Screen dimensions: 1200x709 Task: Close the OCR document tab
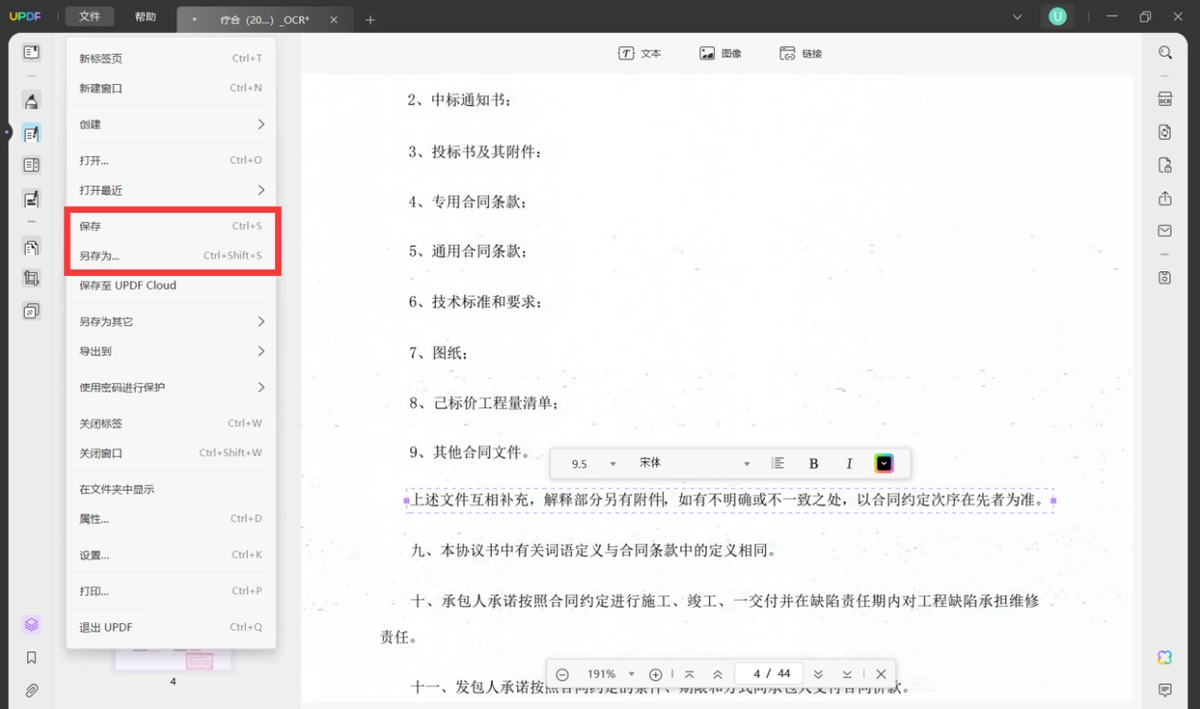click(x=334, y=19)
